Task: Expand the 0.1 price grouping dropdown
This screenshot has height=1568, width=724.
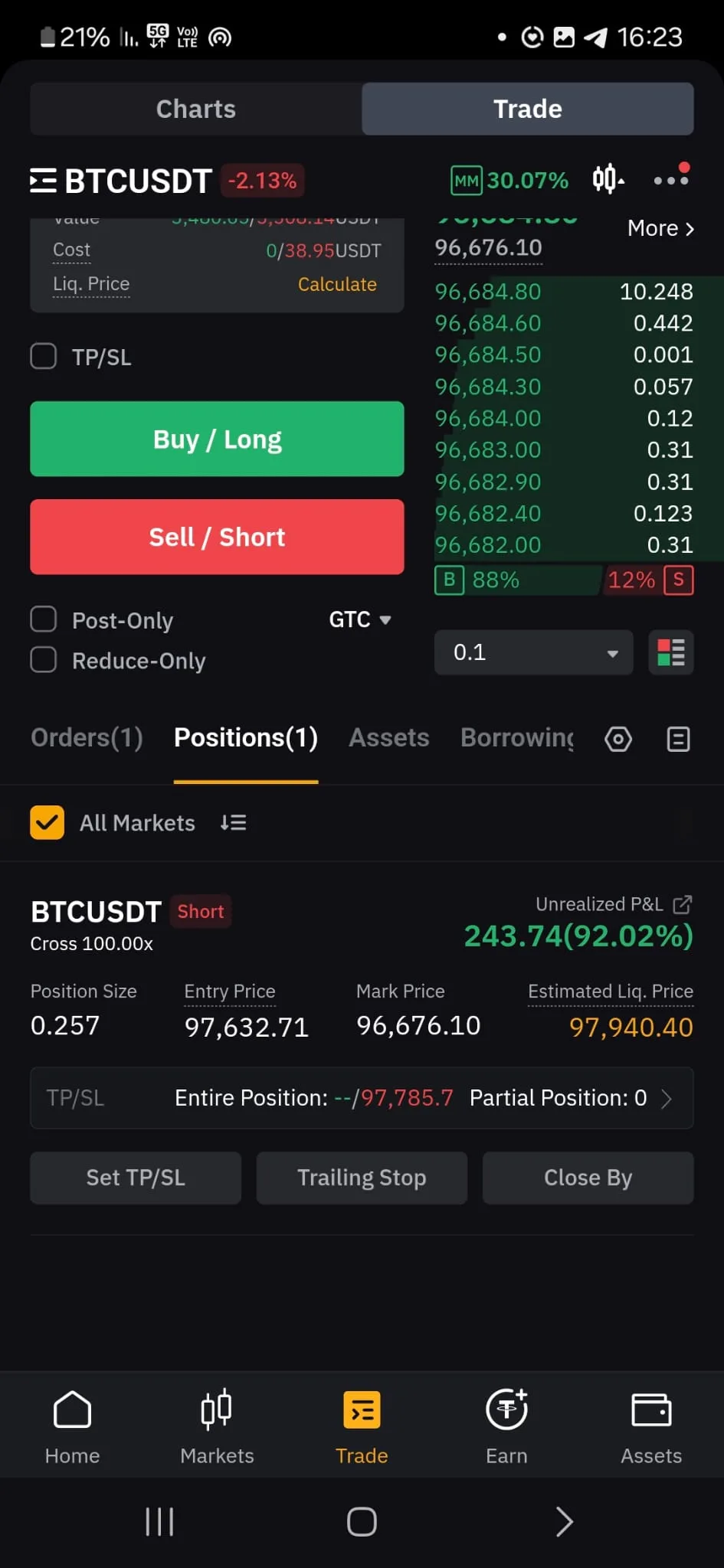Action: [533, 652]
